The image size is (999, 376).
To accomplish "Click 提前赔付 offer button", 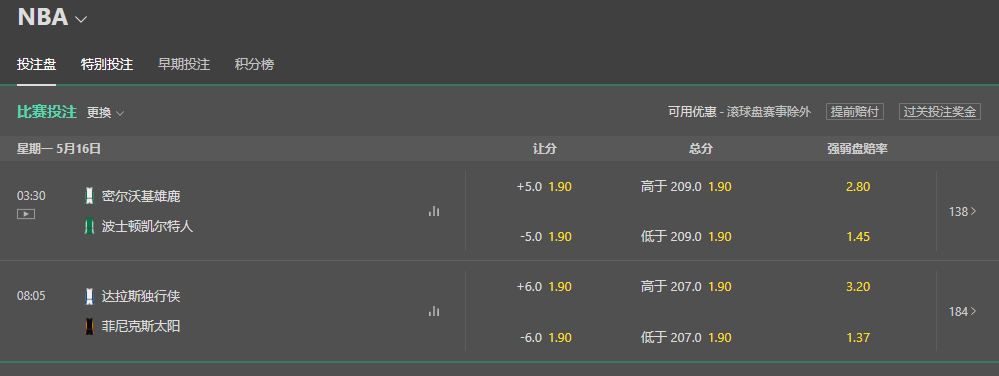I will click(x=855, y=112).
